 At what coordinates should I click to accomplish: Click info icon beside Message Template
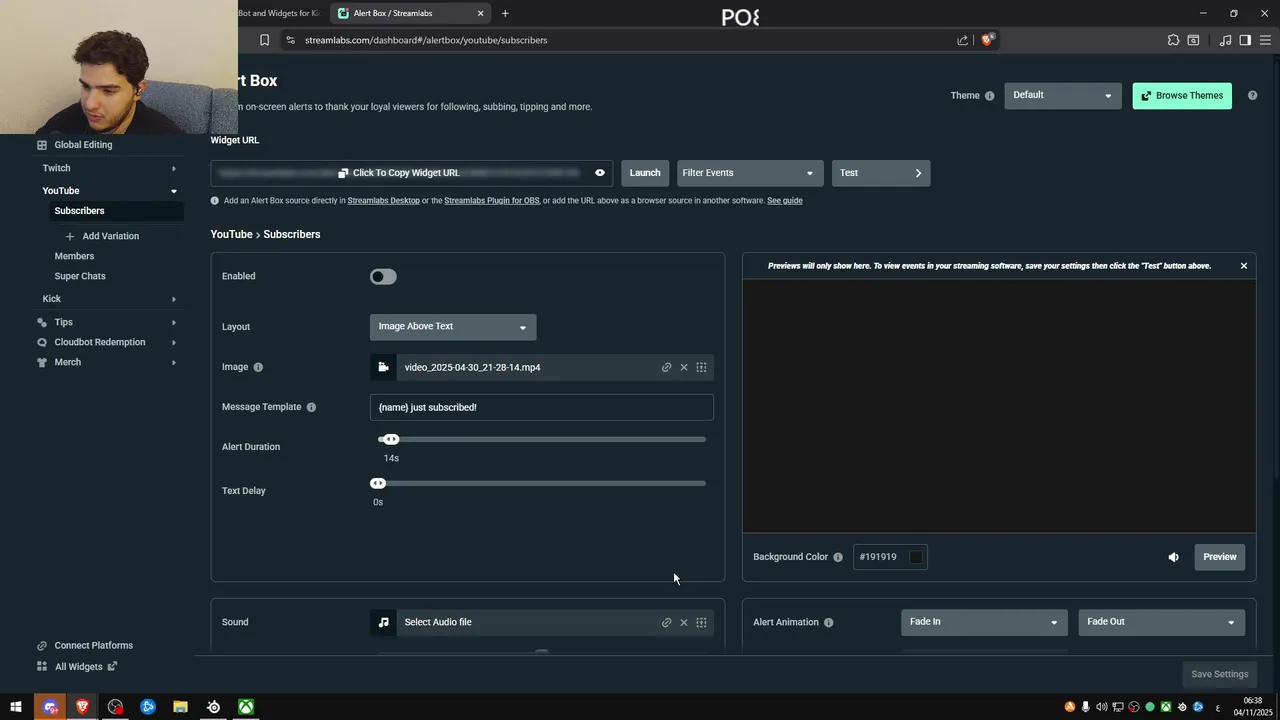(311, 407)
